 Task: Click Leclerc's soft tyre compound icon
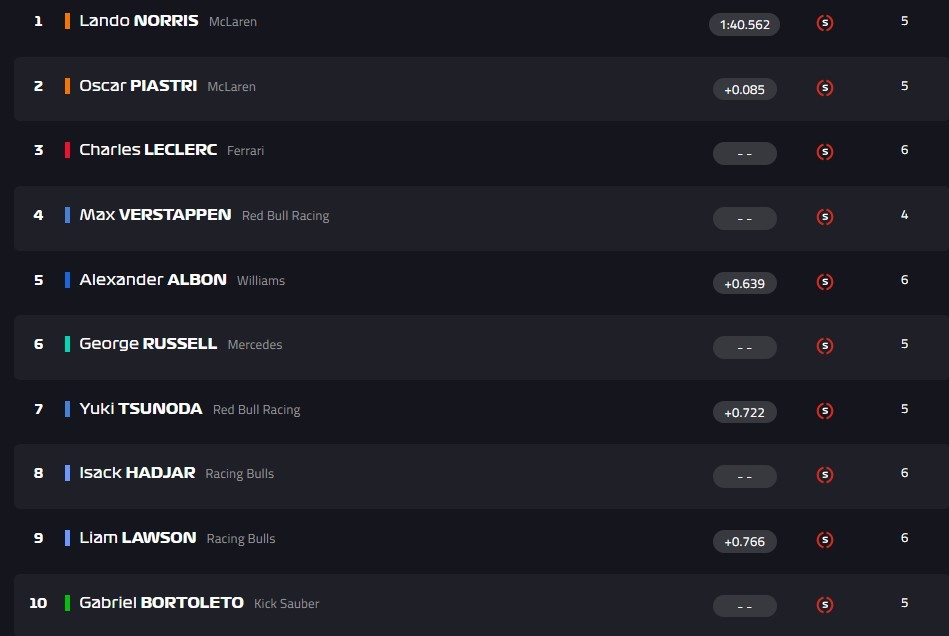(x=825, y=152)
